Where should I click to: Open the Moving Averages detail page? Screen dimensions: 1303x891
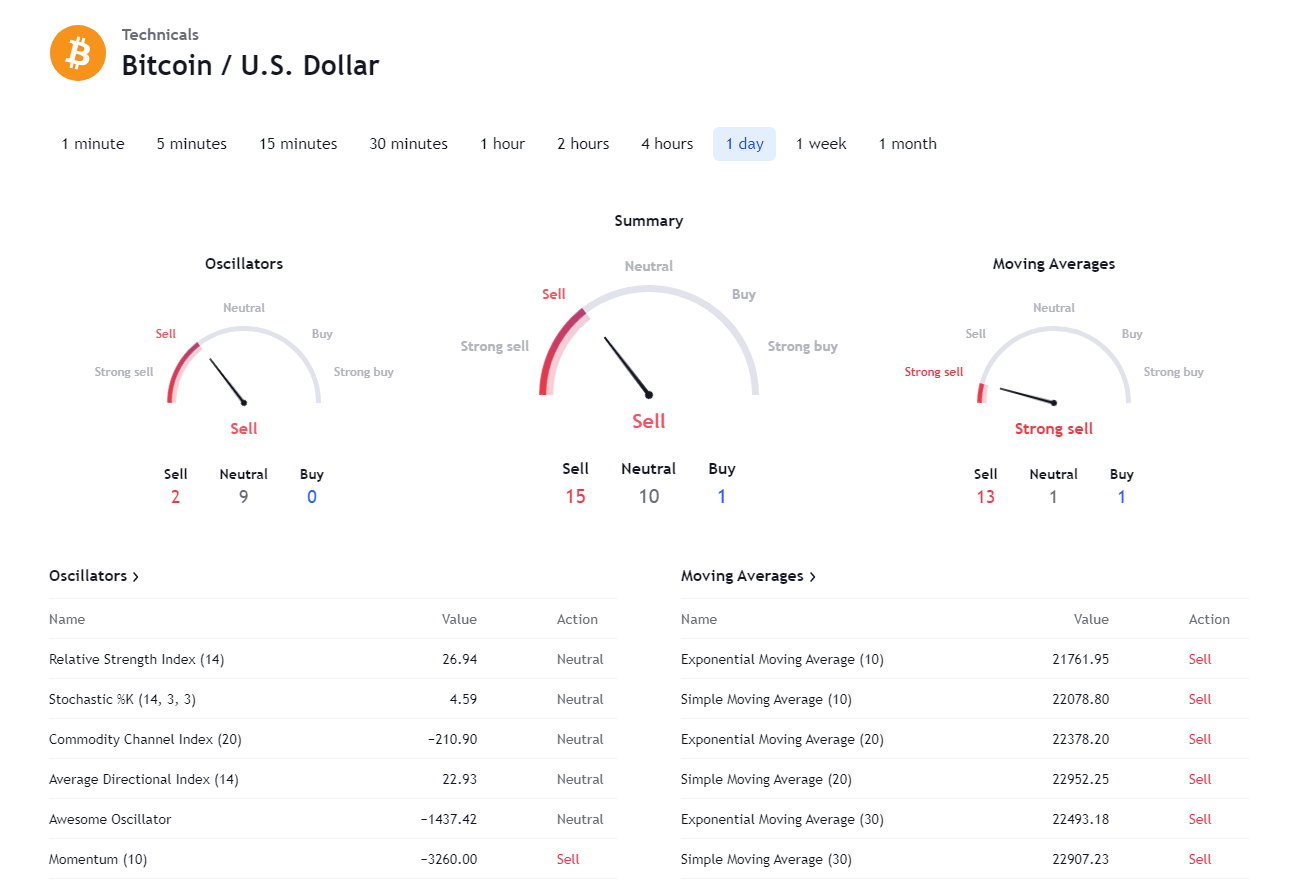tap(741, 575)
